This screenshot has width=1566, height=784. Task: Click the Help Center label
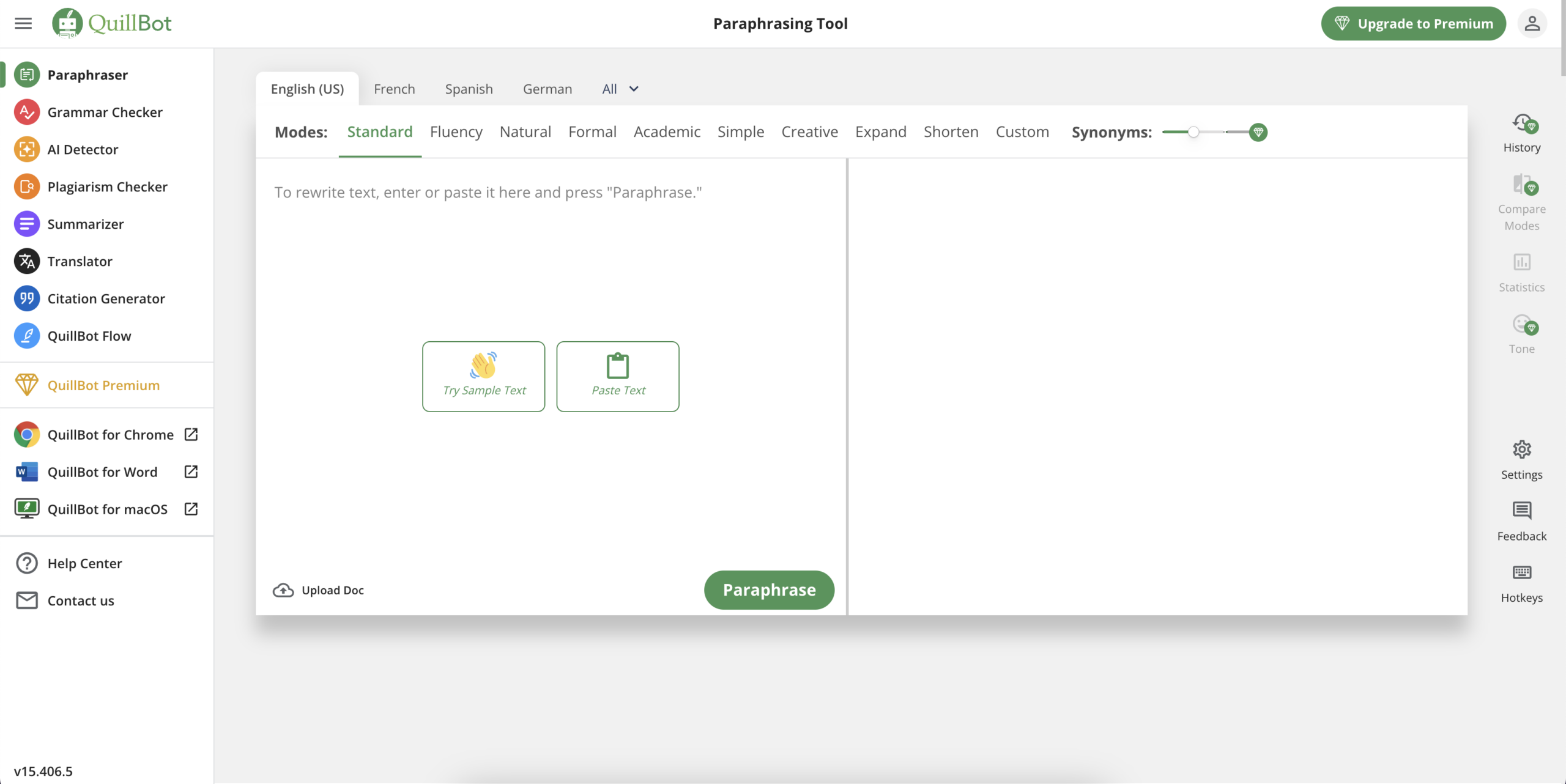point(85,563)
